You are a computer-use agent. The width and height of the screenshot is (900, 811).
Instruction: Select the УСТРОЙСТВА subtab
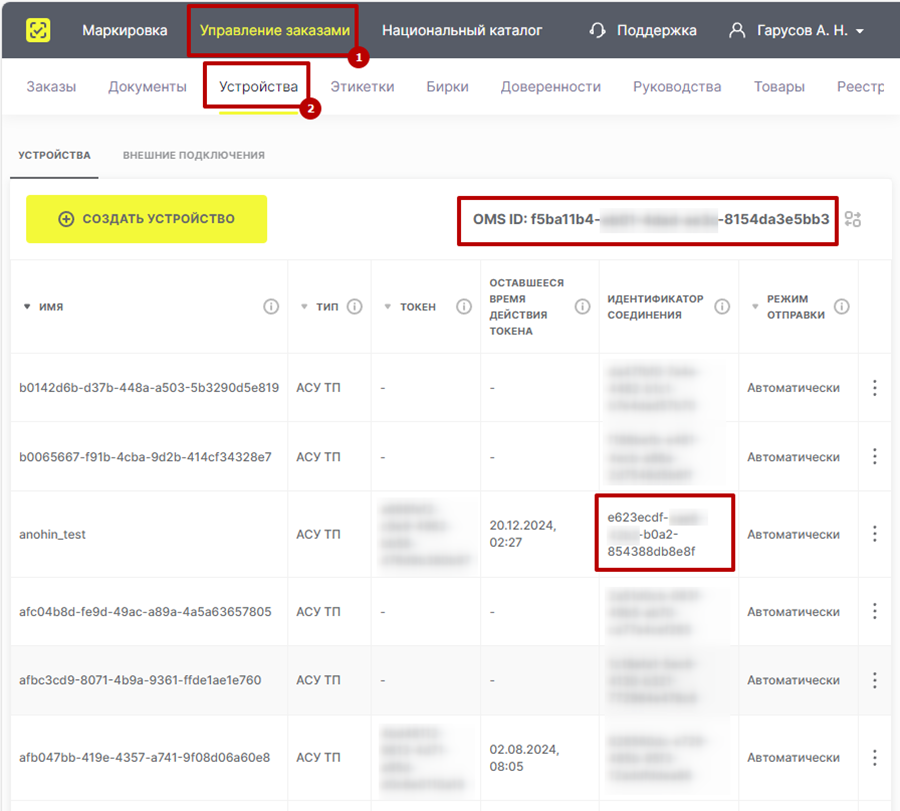click(x=55, y=155)
